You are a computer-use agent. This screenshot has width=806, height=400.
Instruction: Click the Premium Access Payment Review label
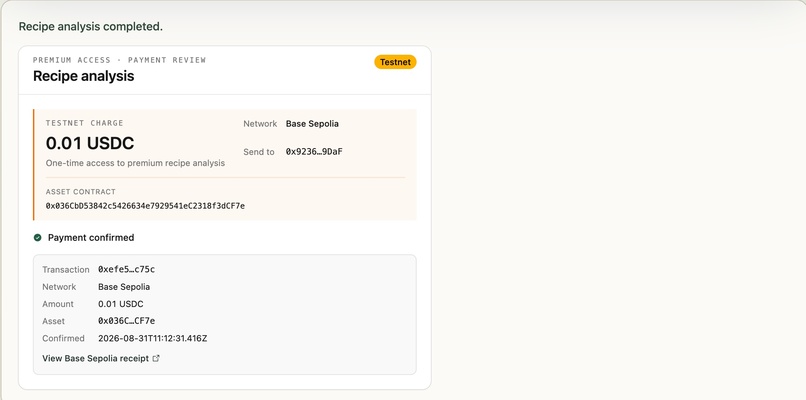pyautogui.click(x=119, y=60)
